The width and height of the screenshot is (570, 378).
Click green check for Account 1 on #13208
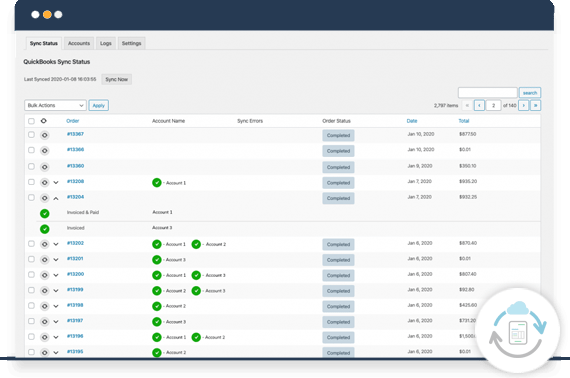(x=157, y=182)
